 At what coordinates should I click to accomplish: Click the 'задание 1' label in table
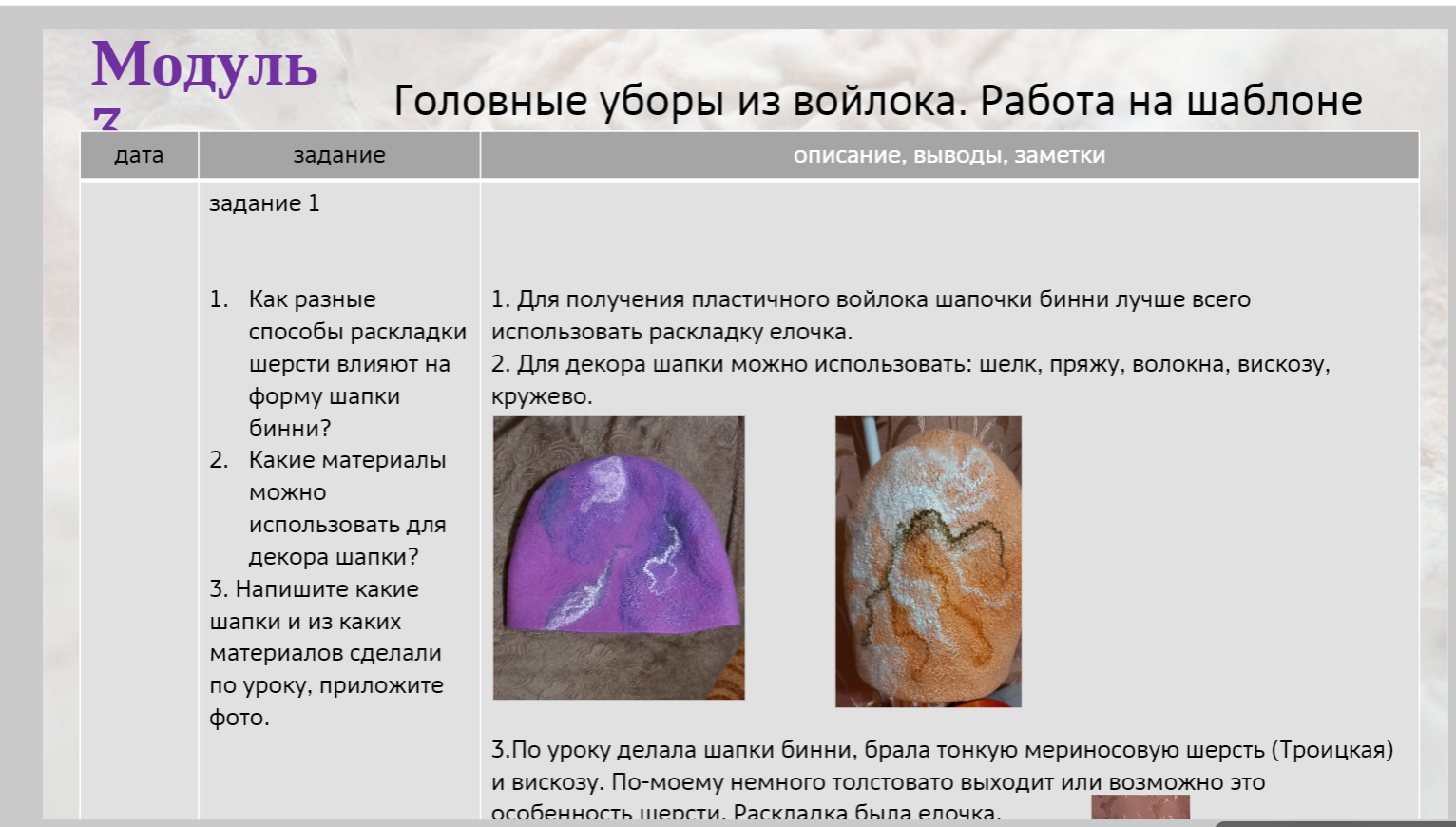tap(264, 203)
